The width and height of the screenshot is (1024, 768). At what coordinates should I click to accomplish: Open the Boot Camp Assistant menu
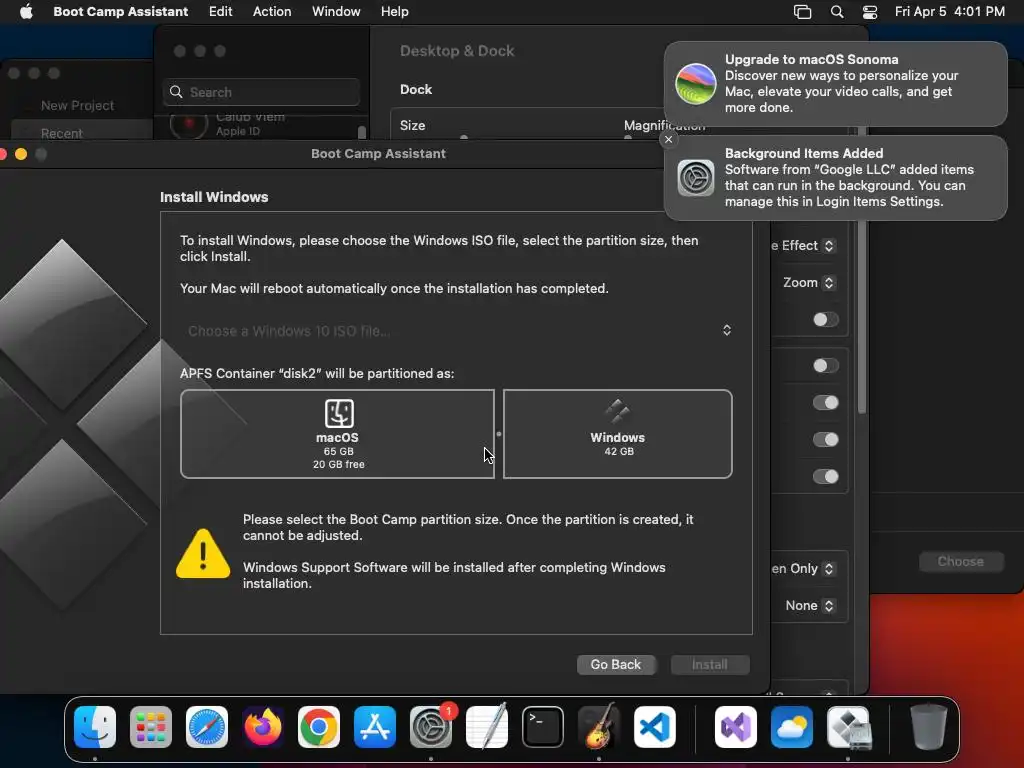click(120, 11)
